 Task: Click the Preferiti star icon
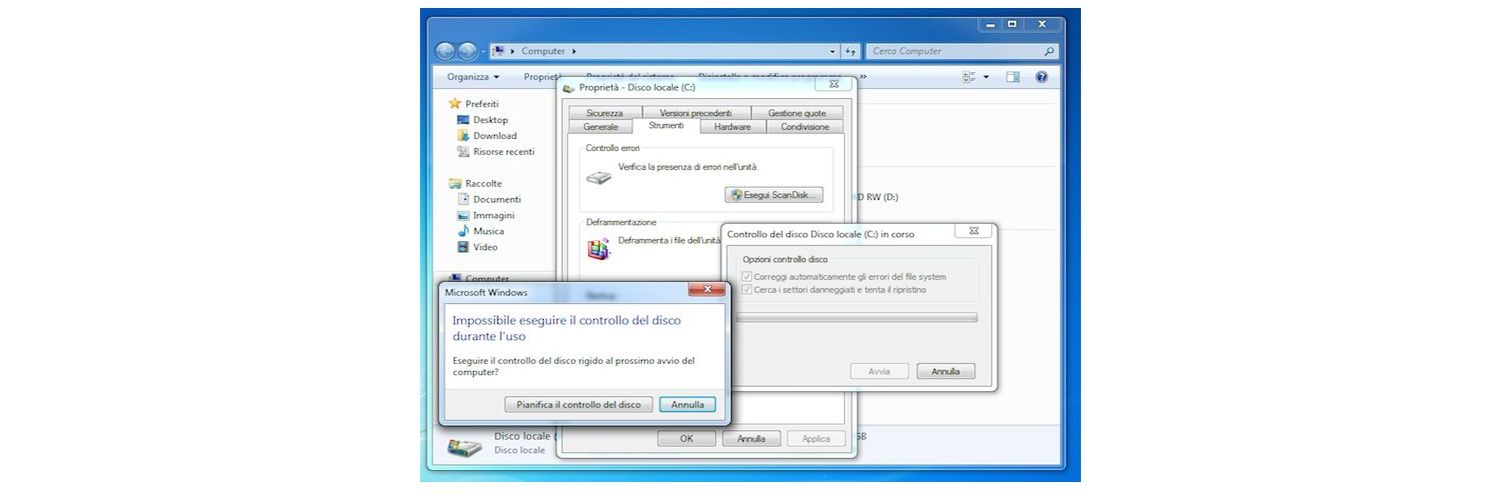pyautogui.click(x=455, y=103)
